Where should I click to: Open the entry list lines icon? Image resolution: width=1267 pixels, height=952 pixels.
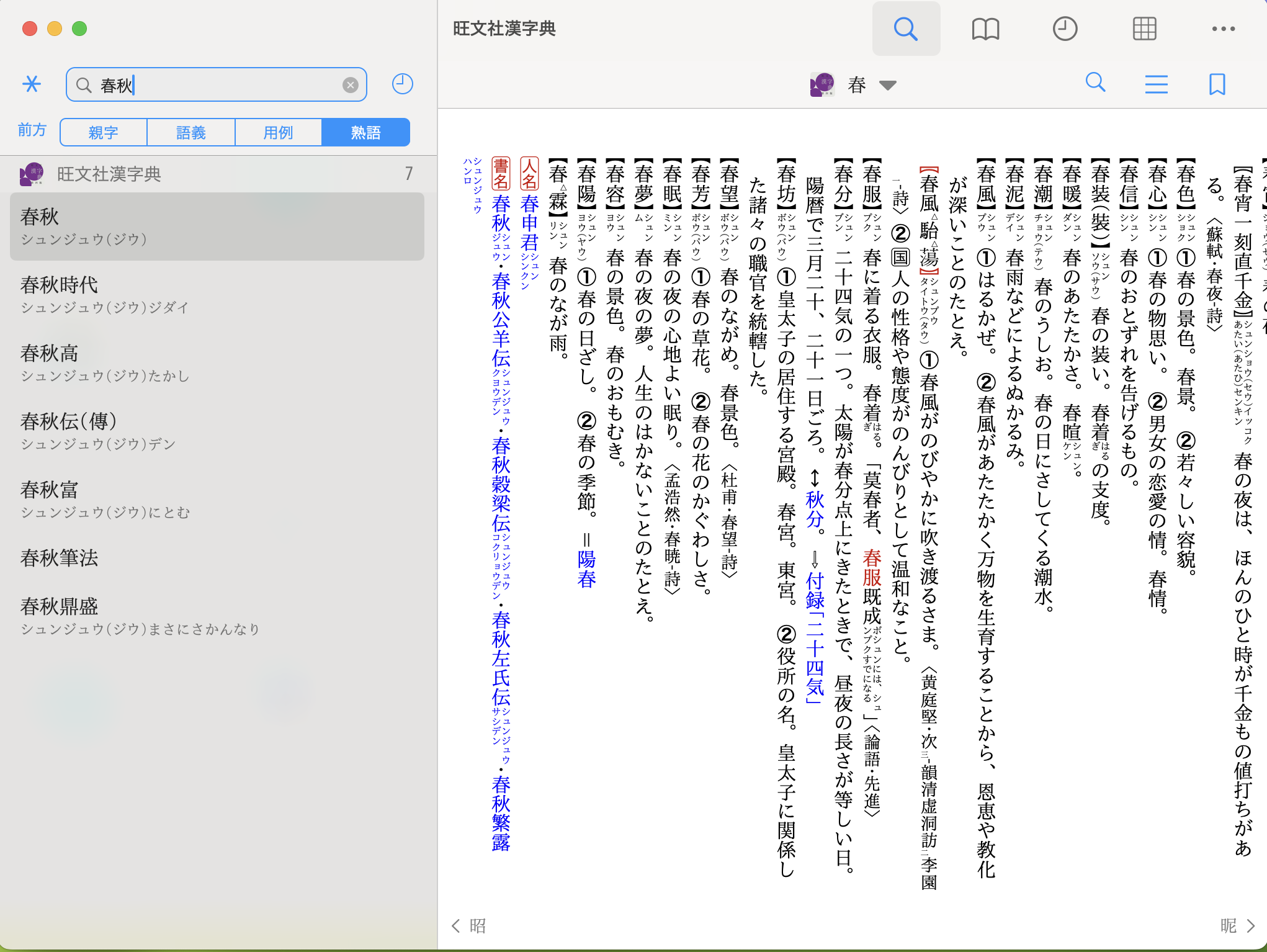(1156, 84)
